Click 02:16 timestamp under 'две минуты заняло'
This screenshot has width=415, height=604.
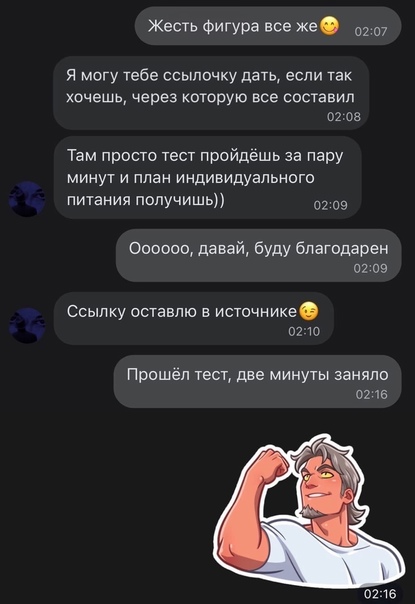pyautogui.click(x=371, y=394)
